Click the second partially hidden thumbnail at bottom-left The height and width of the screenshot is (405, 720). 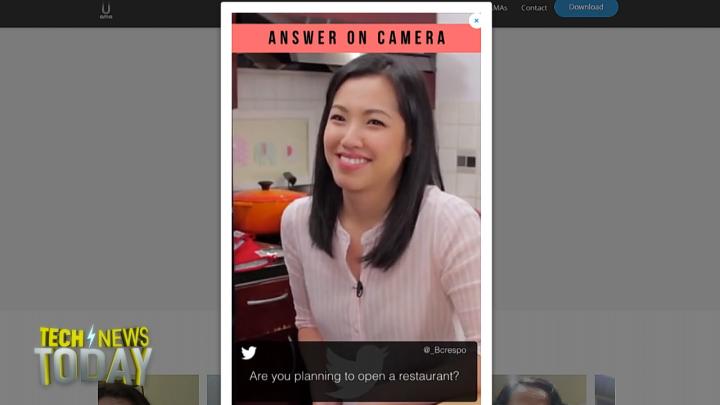(213, 390)
